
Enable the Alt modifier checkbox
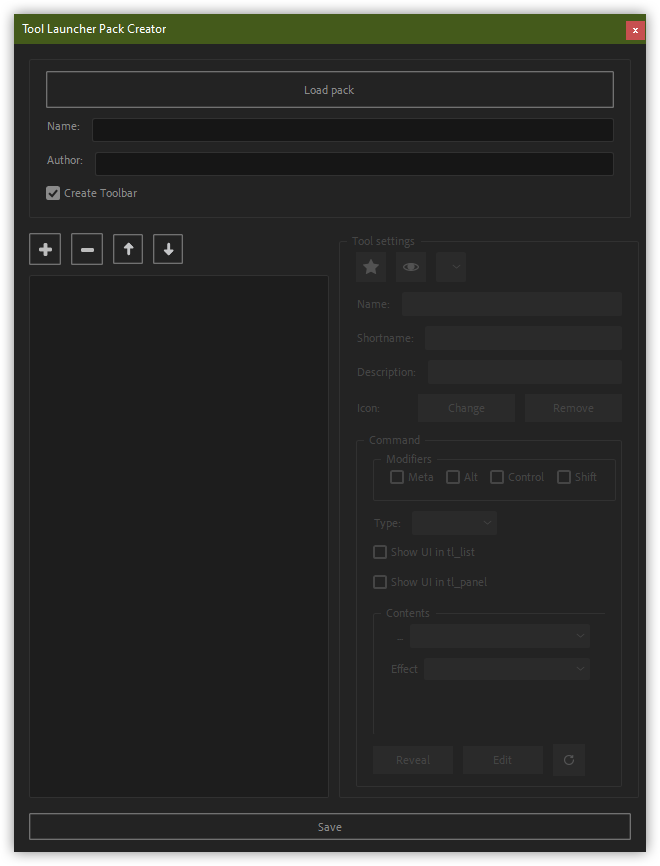pyautogui.click(x=453, y=477)
